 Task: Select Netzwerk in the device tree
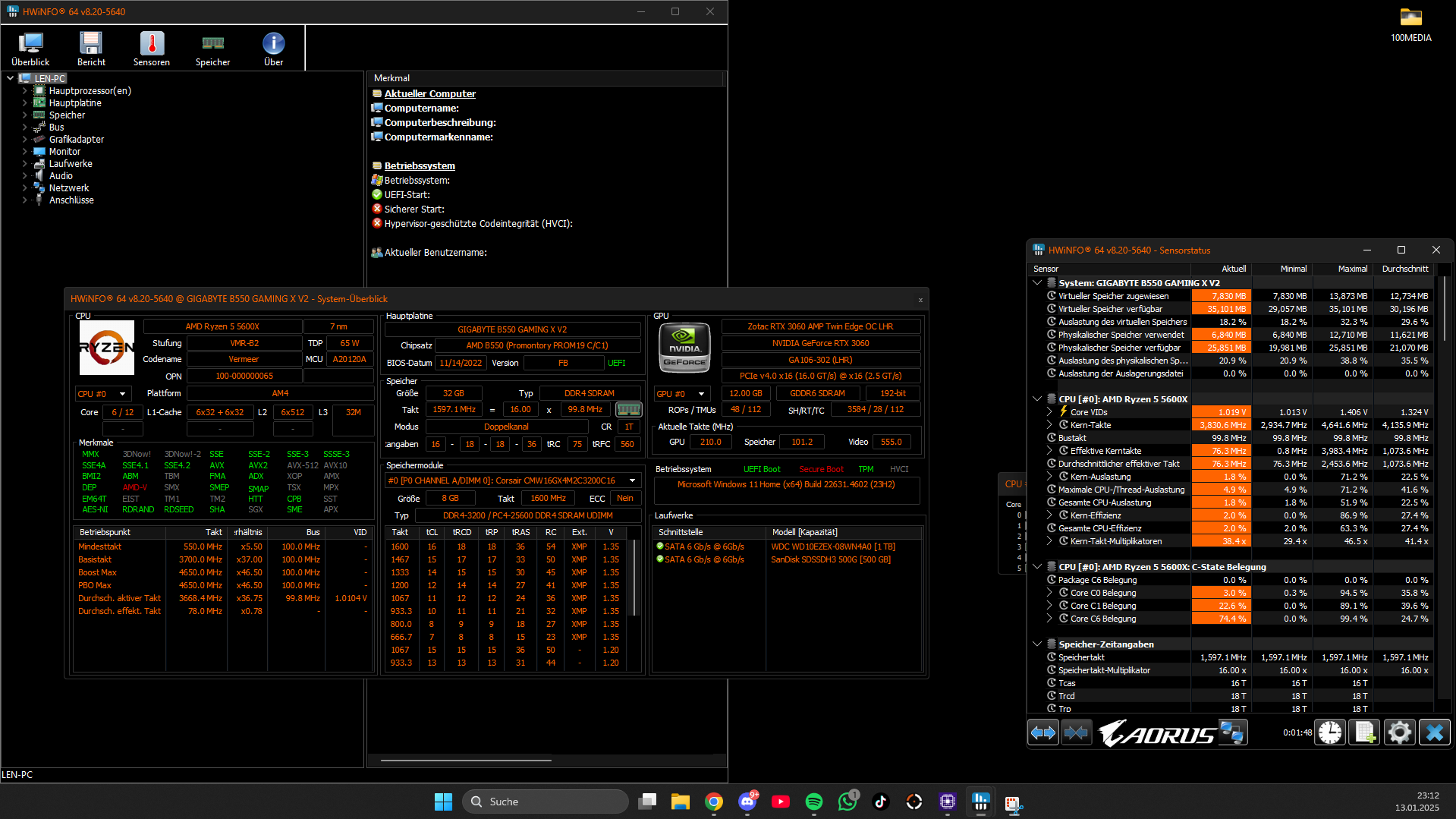69,188
